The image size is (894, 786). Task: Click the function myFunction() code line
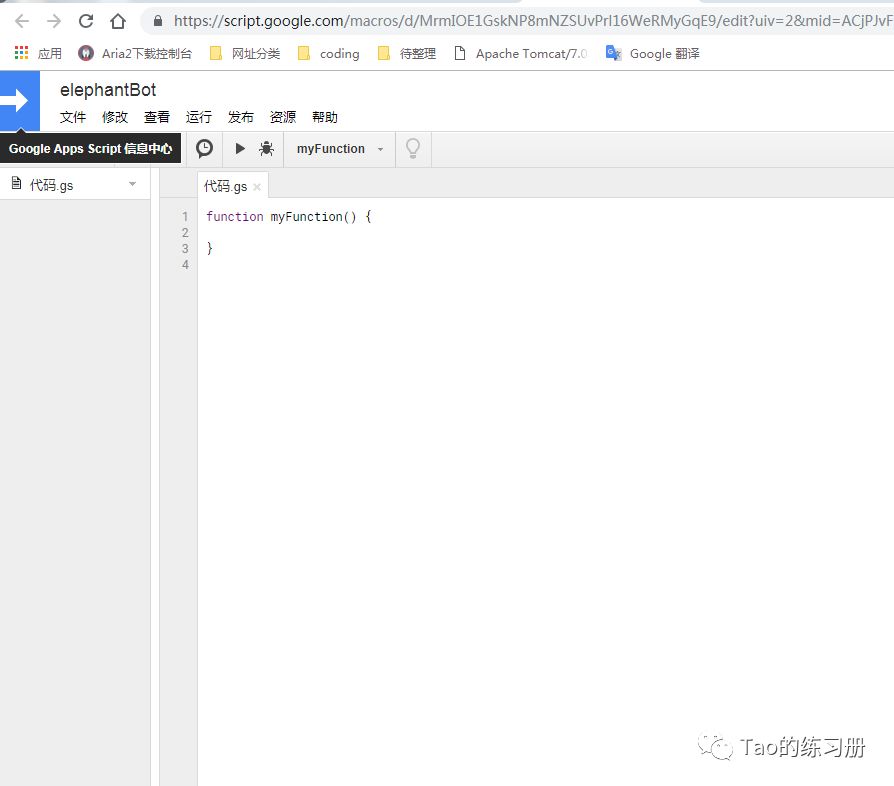288,217
